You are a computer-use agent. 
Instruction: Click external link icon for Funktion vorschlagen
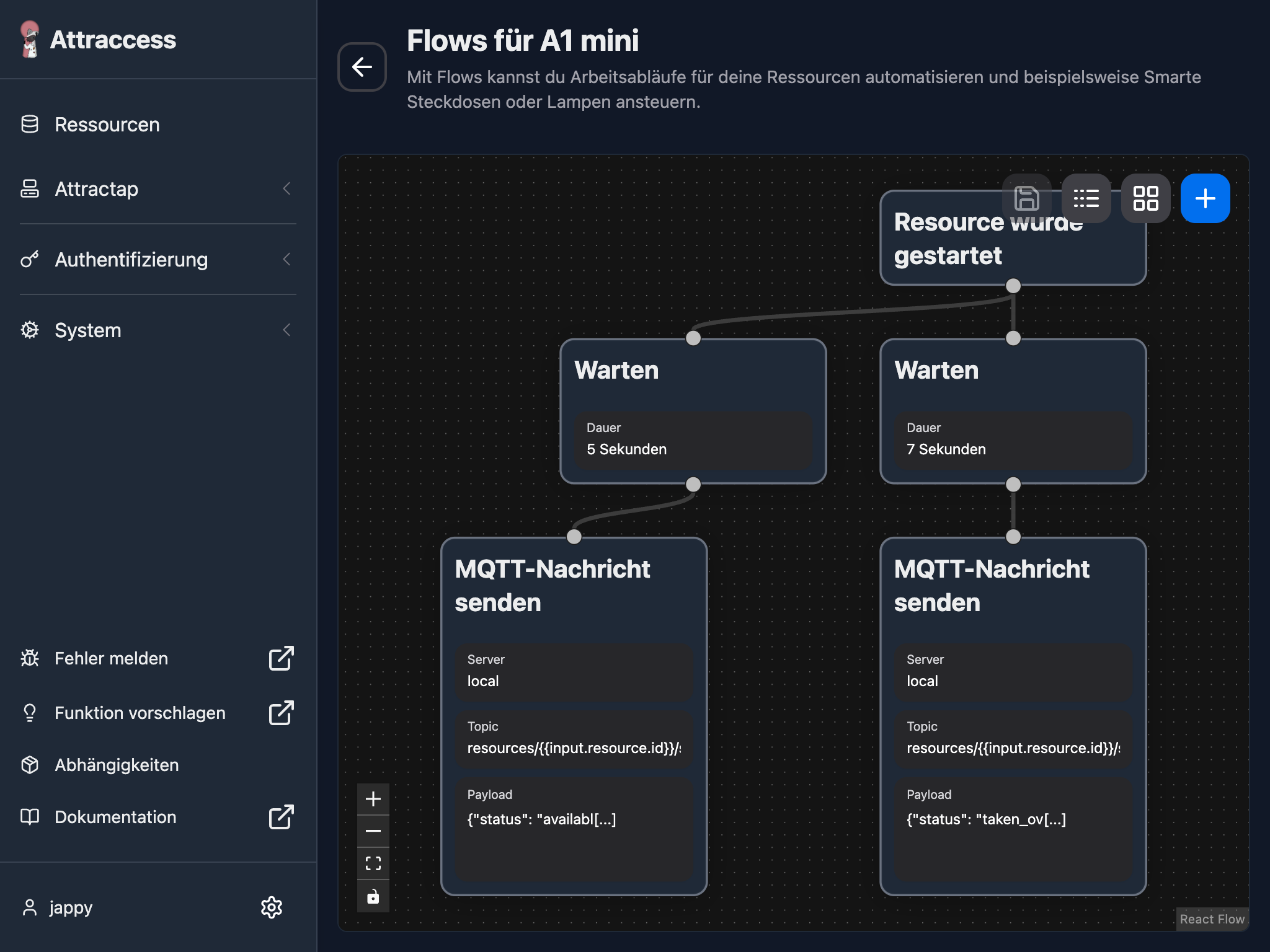[282, 713]
